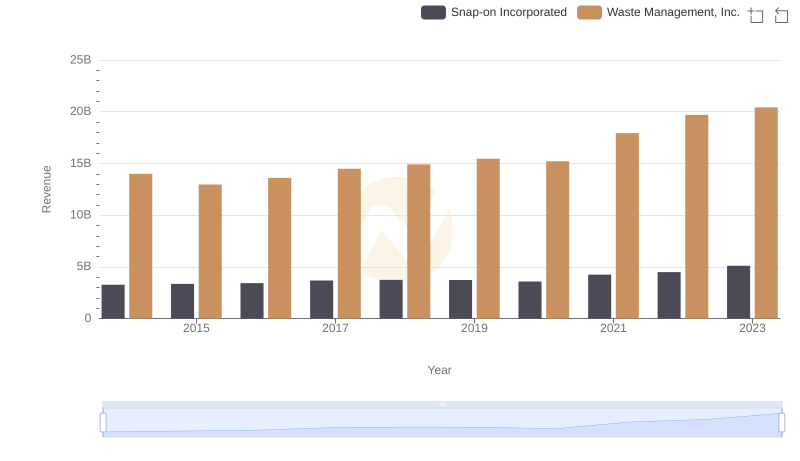Click the 10B y-axis label
The height and width of the screenshot is (461, 800).
point(81,215)
